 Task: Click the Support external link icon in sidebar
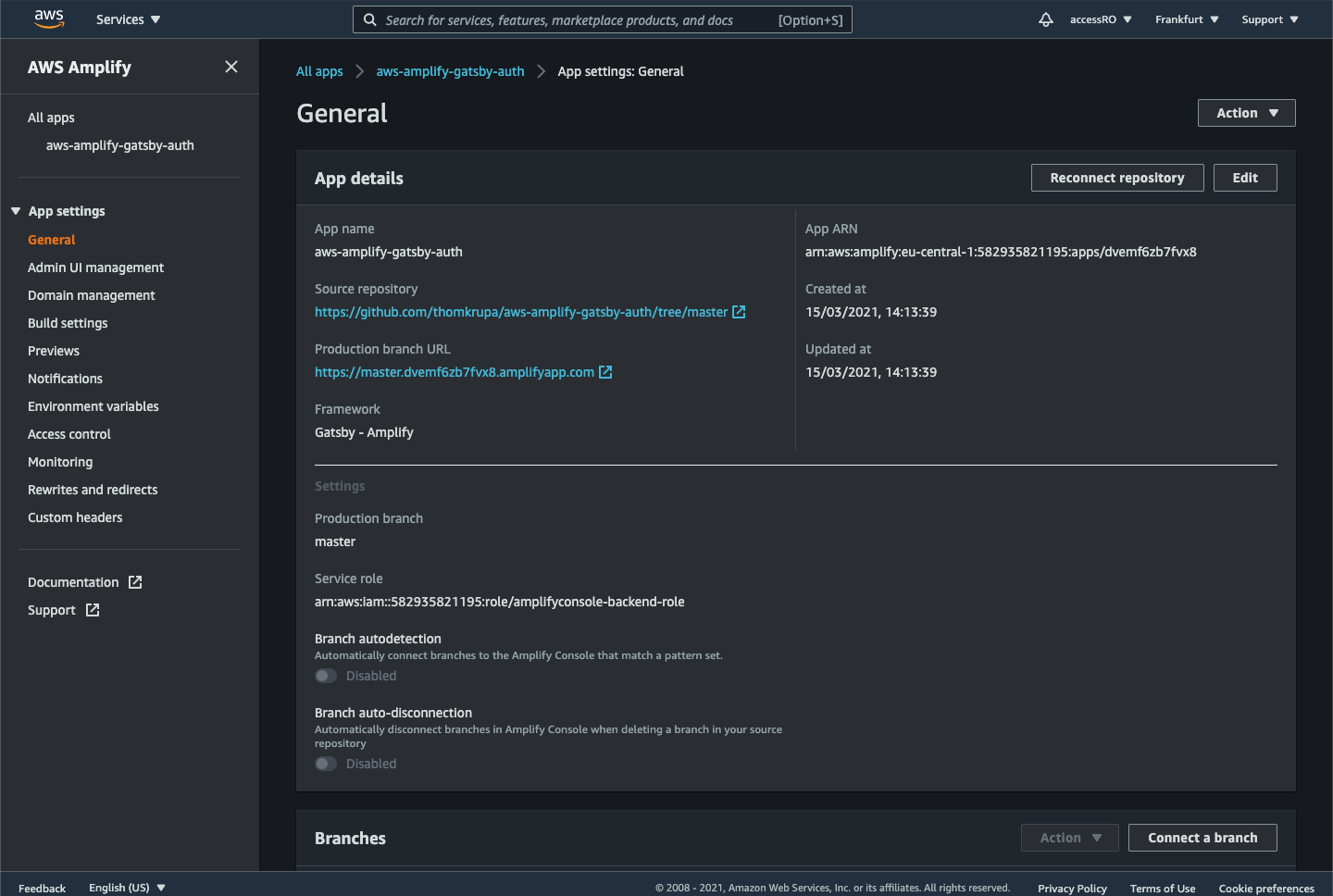point(93,610)
